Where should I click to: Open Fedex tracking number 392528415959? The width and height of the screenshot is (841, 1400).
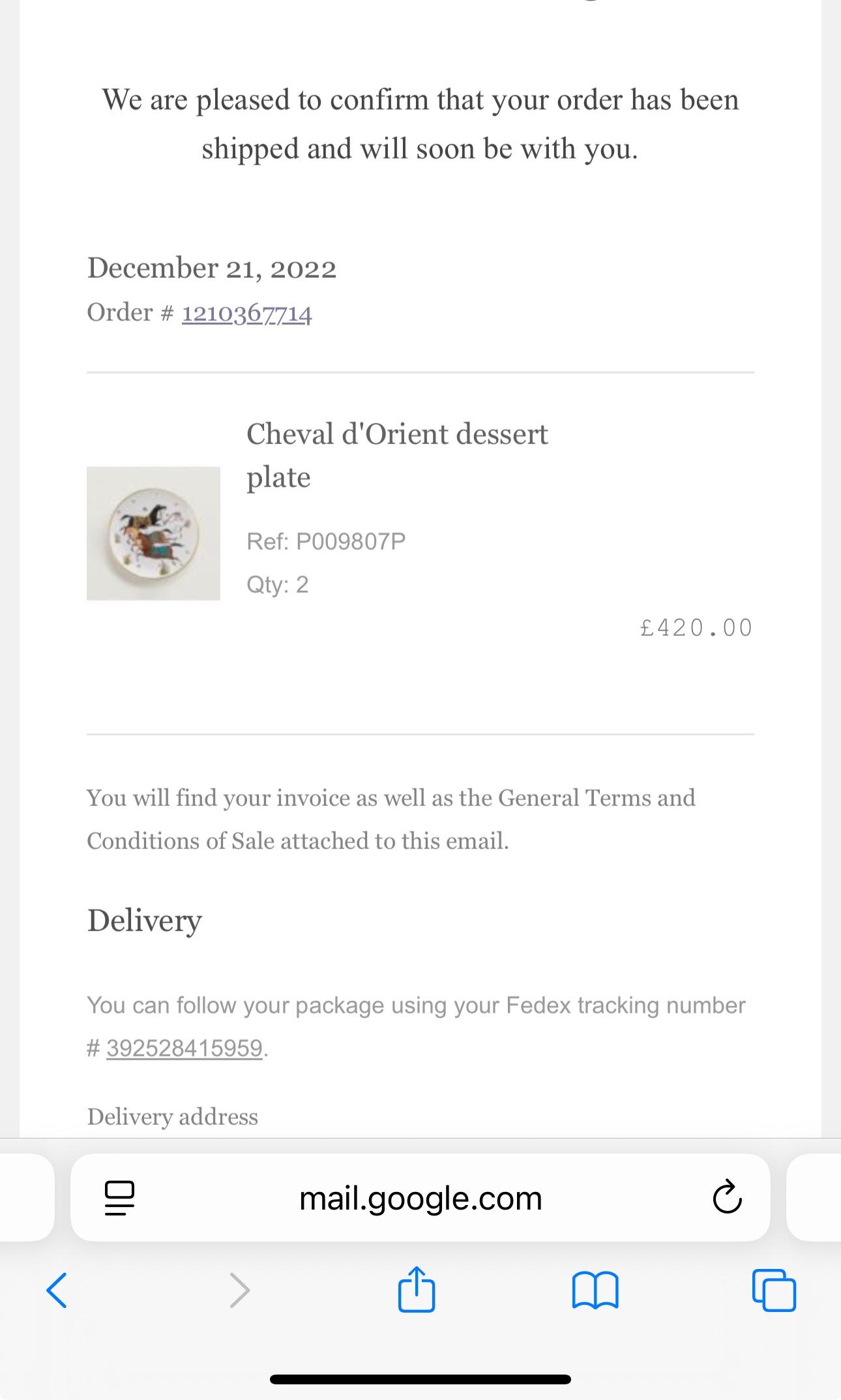184,1048
